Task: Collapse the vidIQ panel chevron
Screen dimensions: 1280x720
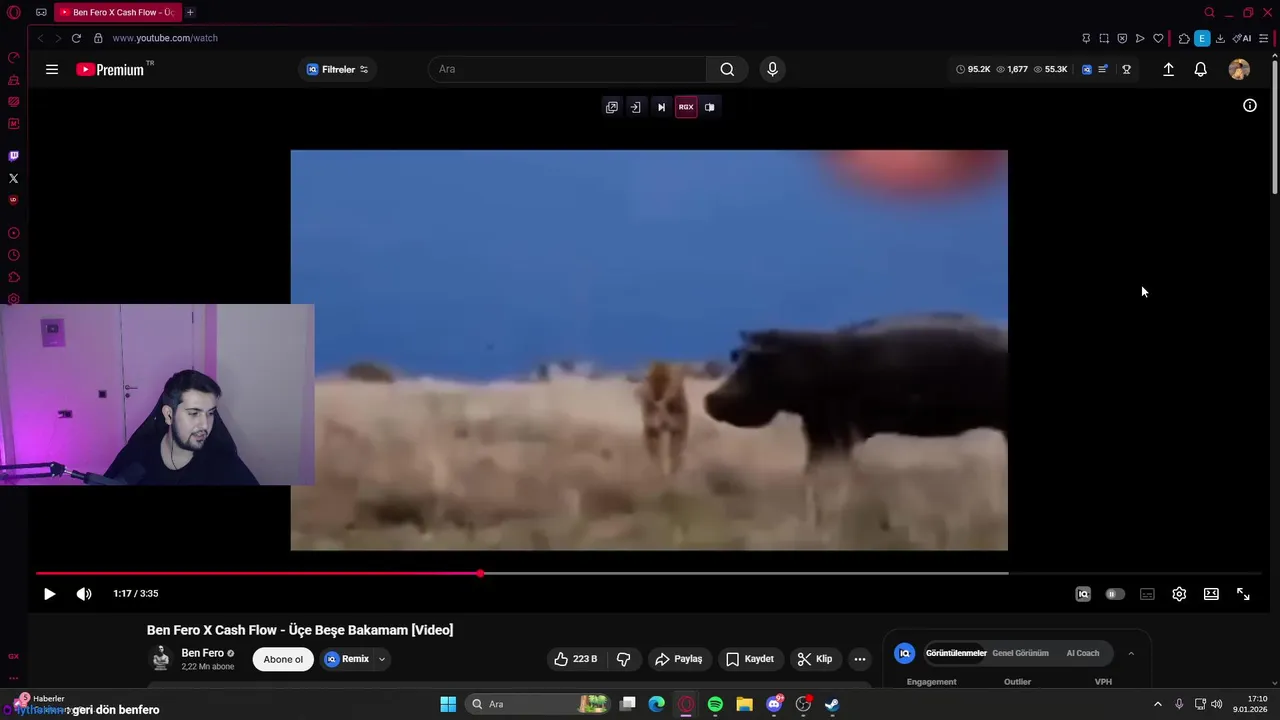Action: 1131,653
